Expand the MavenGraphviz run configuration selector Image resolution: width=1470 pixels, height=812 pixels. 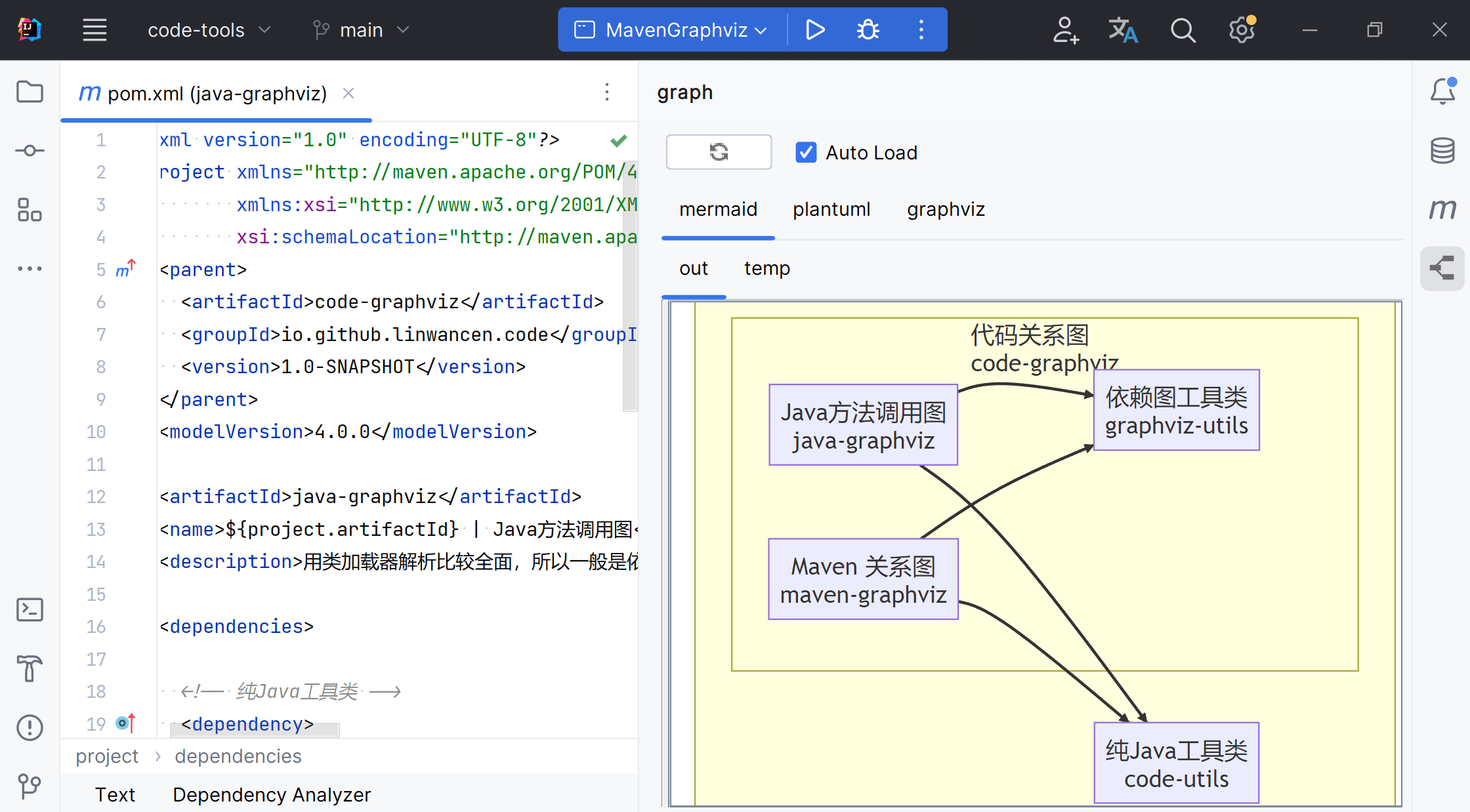(676, 30)
